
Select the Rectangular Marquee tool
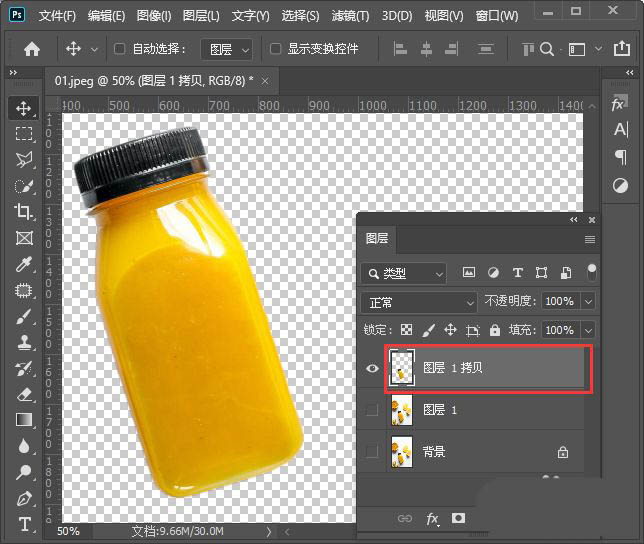[x=24, y=134]
